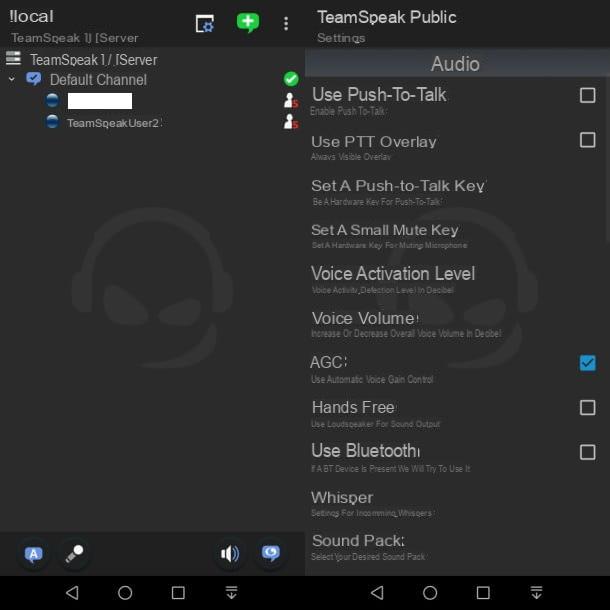The width and height of the screenshot is (610, 610).
Task: Uncheck the AGC checkbox
Action: tap(587, 363)
